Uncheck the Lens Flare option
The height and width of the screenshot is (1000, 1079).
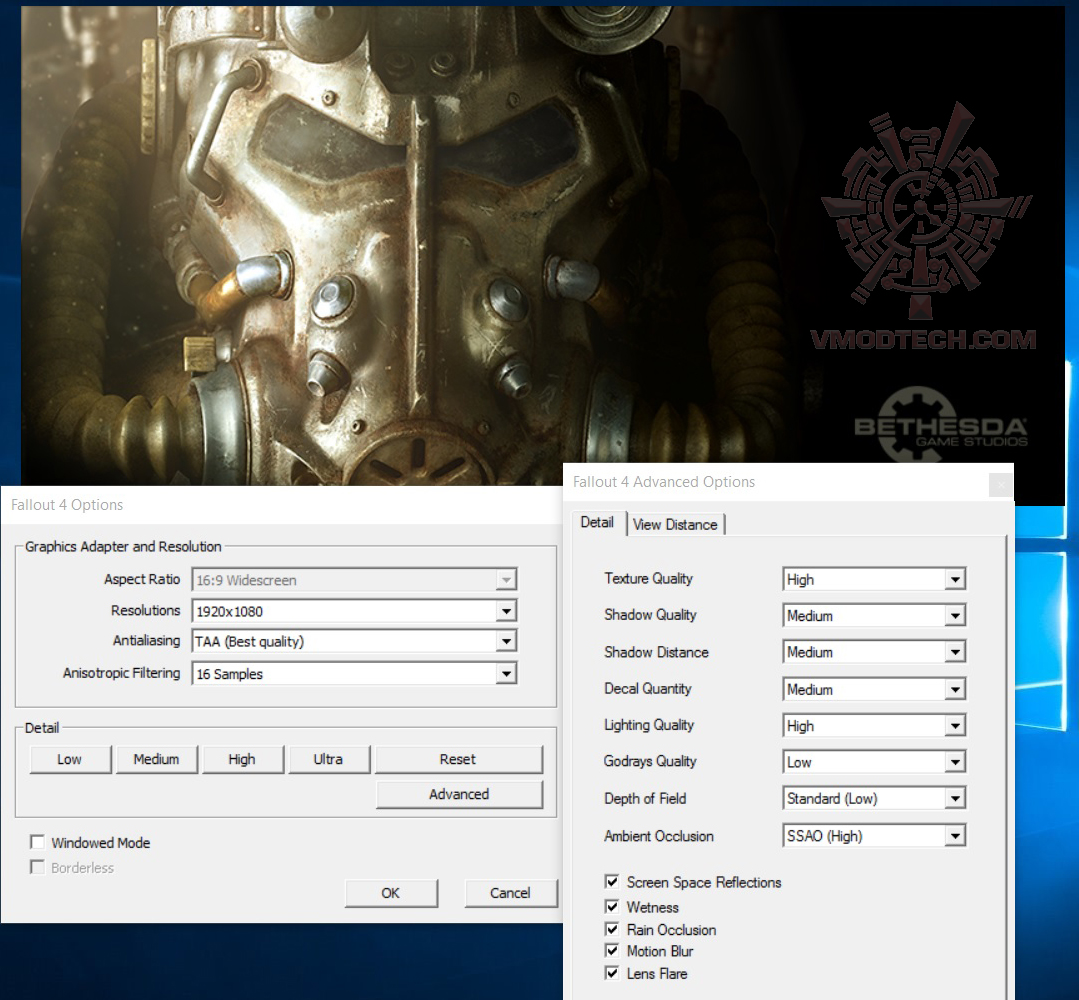coord(612,973)
